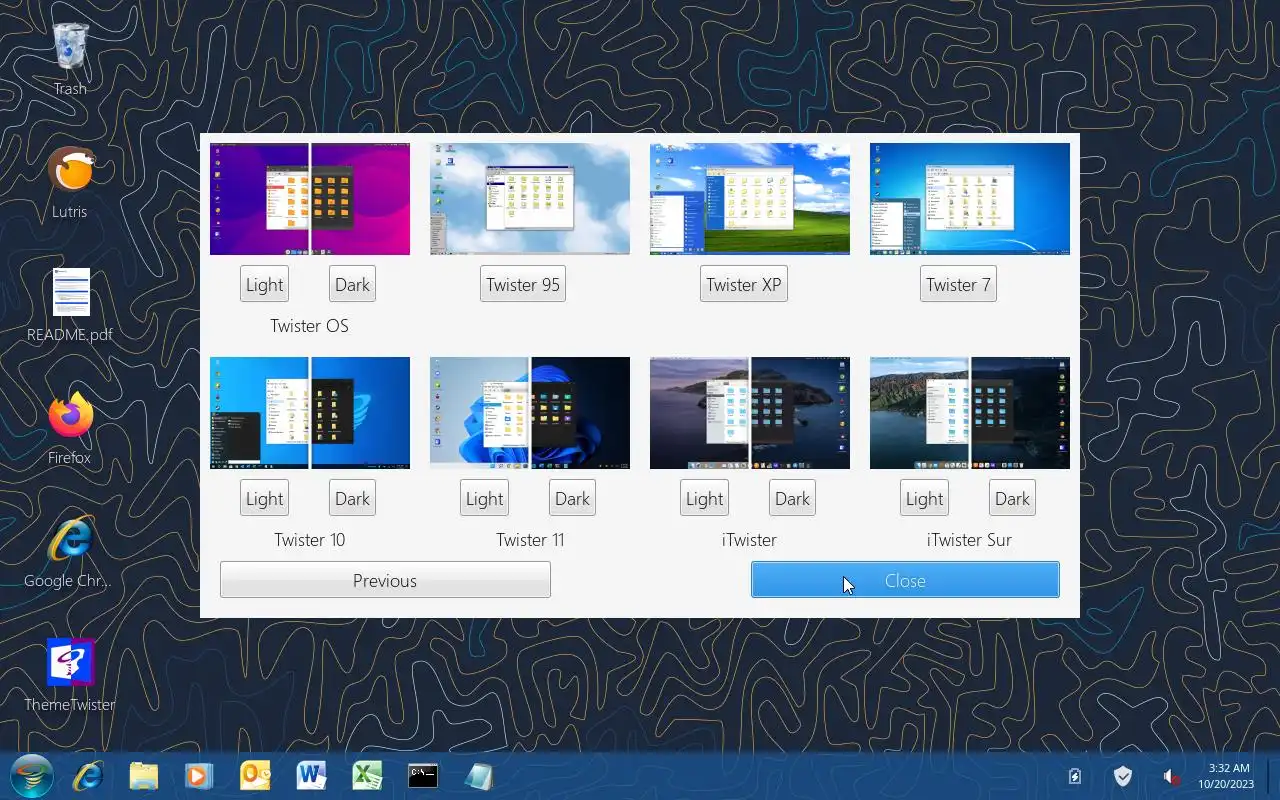Apply the iTwister Dark theme
1280x800 pixels.
[793, 498]
